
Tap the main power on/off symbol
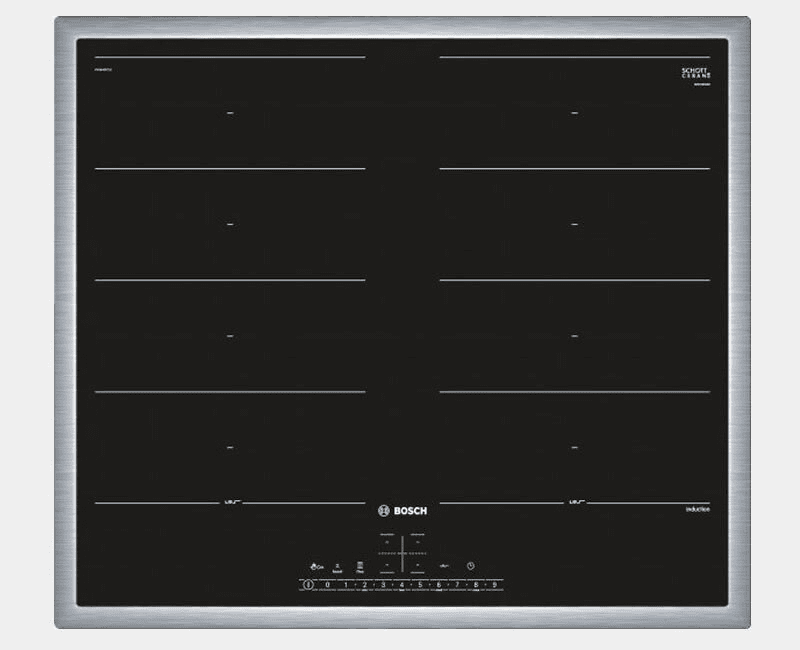point(308,585)
